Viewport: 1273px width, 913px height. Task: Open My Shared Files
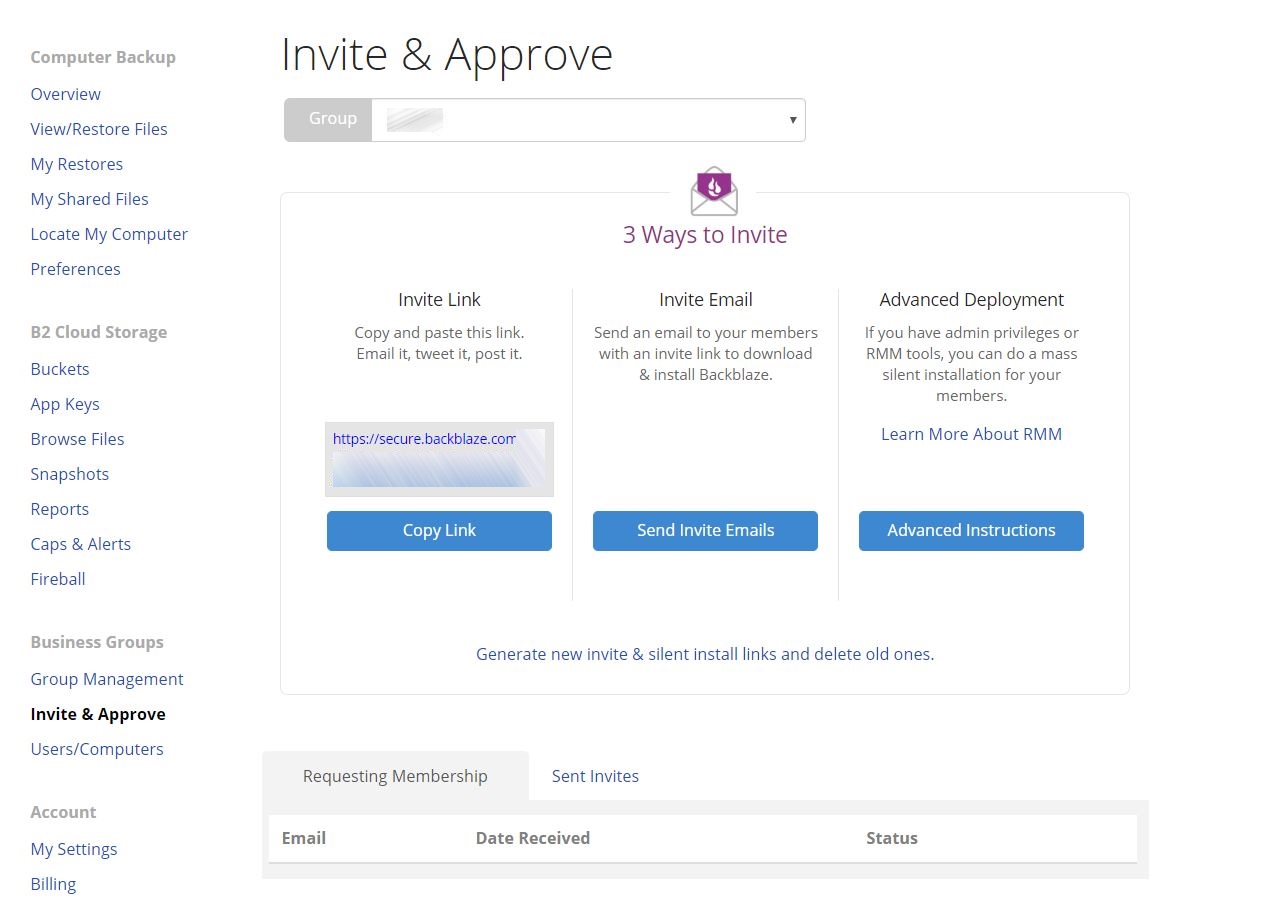tap(89, 199)
